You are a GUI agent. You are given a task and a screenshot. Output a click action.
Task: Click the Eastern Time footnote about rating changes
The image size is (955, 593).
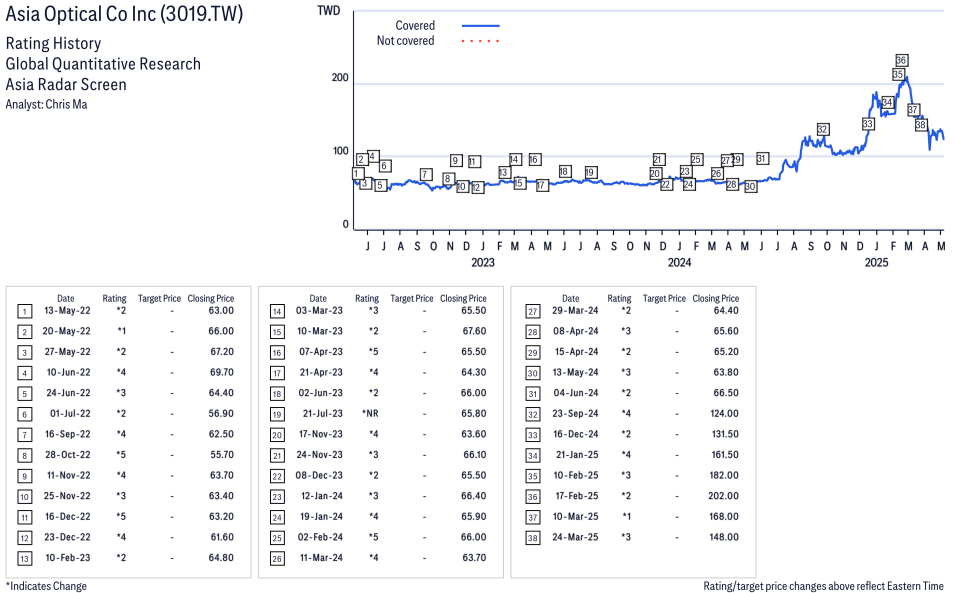pyautogui.click(x=823, y=586)
